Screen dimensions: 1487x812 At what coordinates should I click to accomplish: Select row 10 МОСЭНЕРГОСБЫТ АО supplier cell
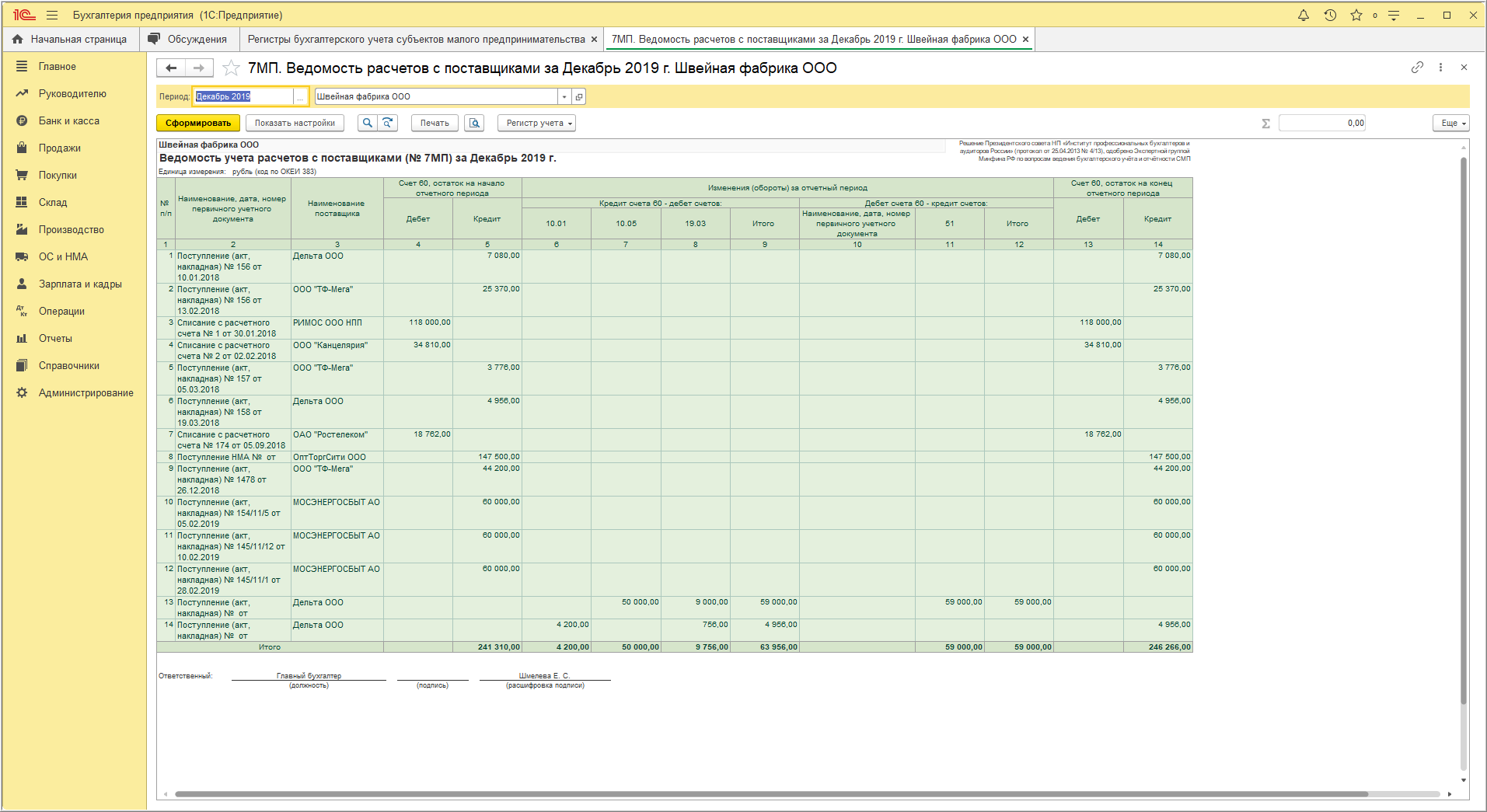click(x=337, y=513)
